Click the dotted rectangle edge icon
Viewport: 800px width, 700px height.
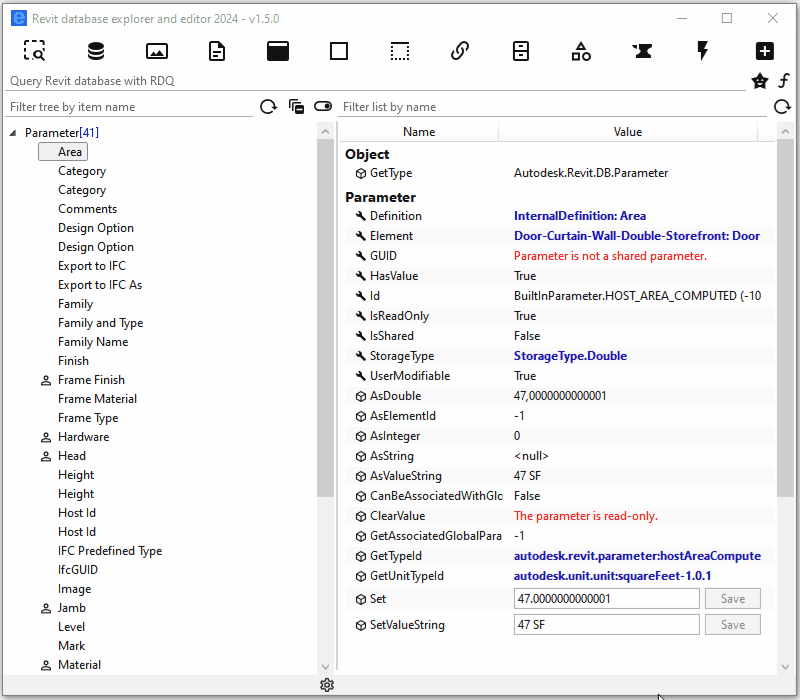[399, 51]
